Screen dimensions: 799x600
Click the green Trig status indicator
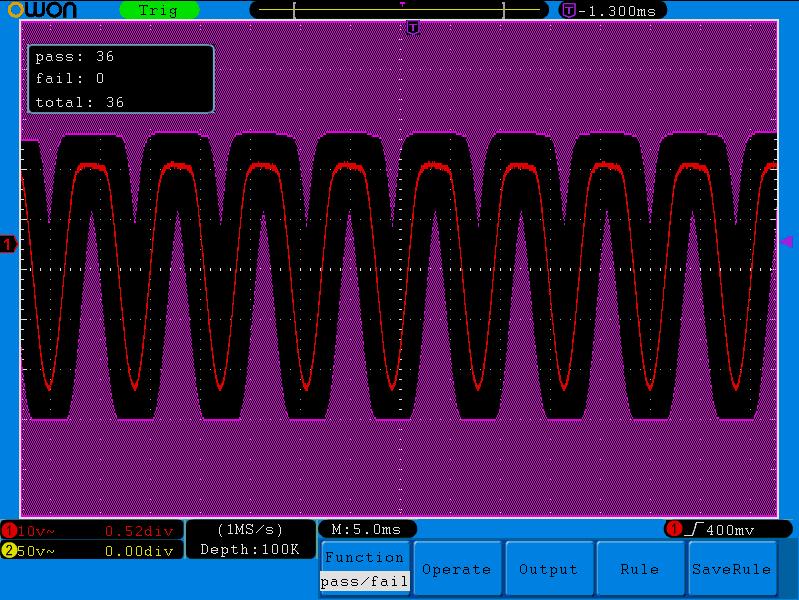click(x=159, y=10)
